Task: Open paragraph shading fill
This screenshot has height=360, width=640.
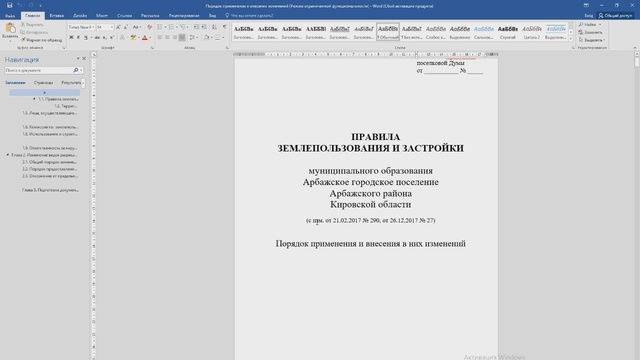Action: pyautogui.click(x=207, y=38)
